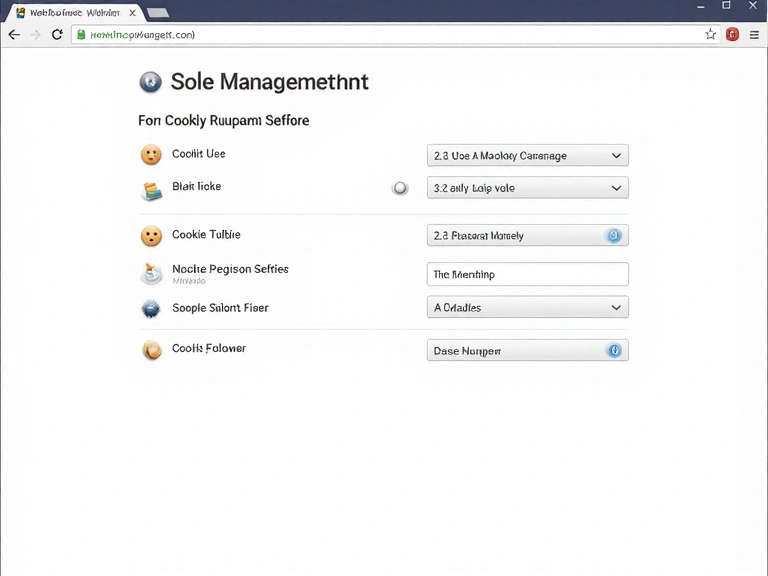Click into 'The Menhinp' text field
768x576 pixels.
pyautogui.click(x=527, y=274)
